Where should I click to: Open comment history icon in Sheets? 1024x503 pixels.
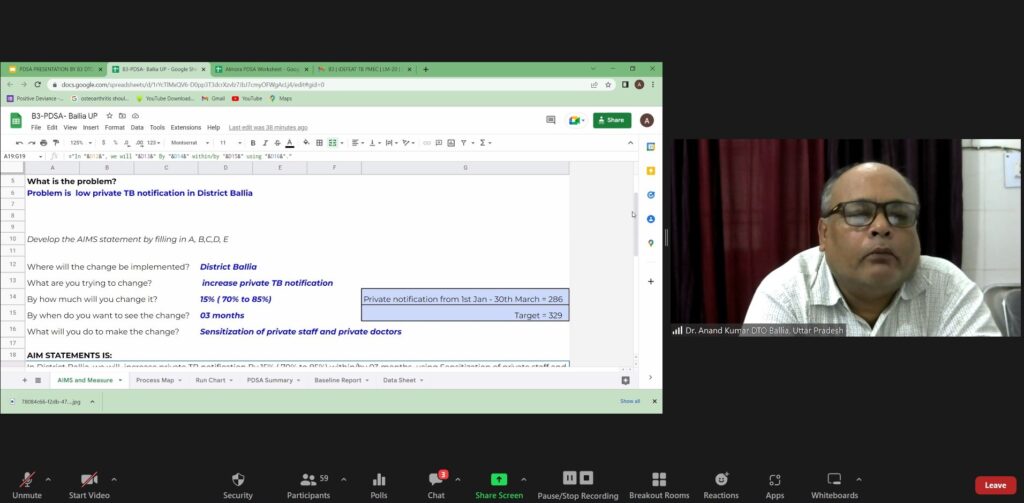point(550,120)
